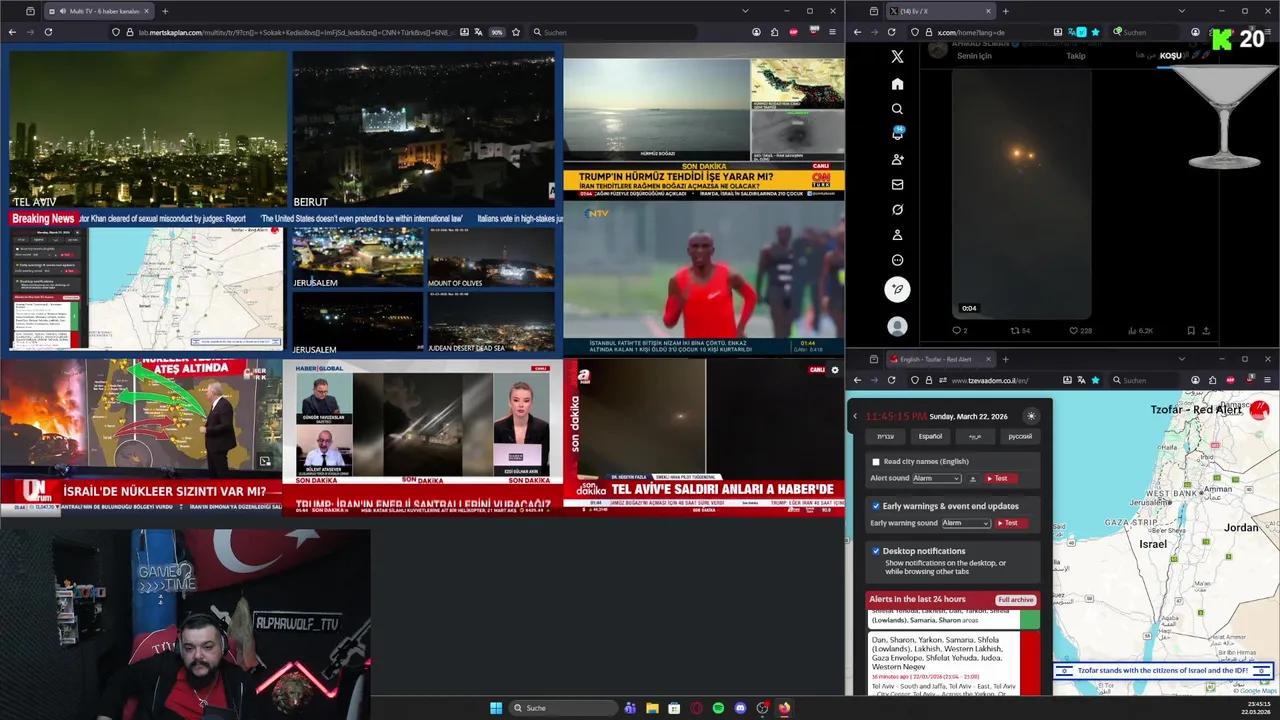Viewport: 1280px width, 720px height.
Task: Click the Windows taskbar Suche search box
Action: pos(562,708)
